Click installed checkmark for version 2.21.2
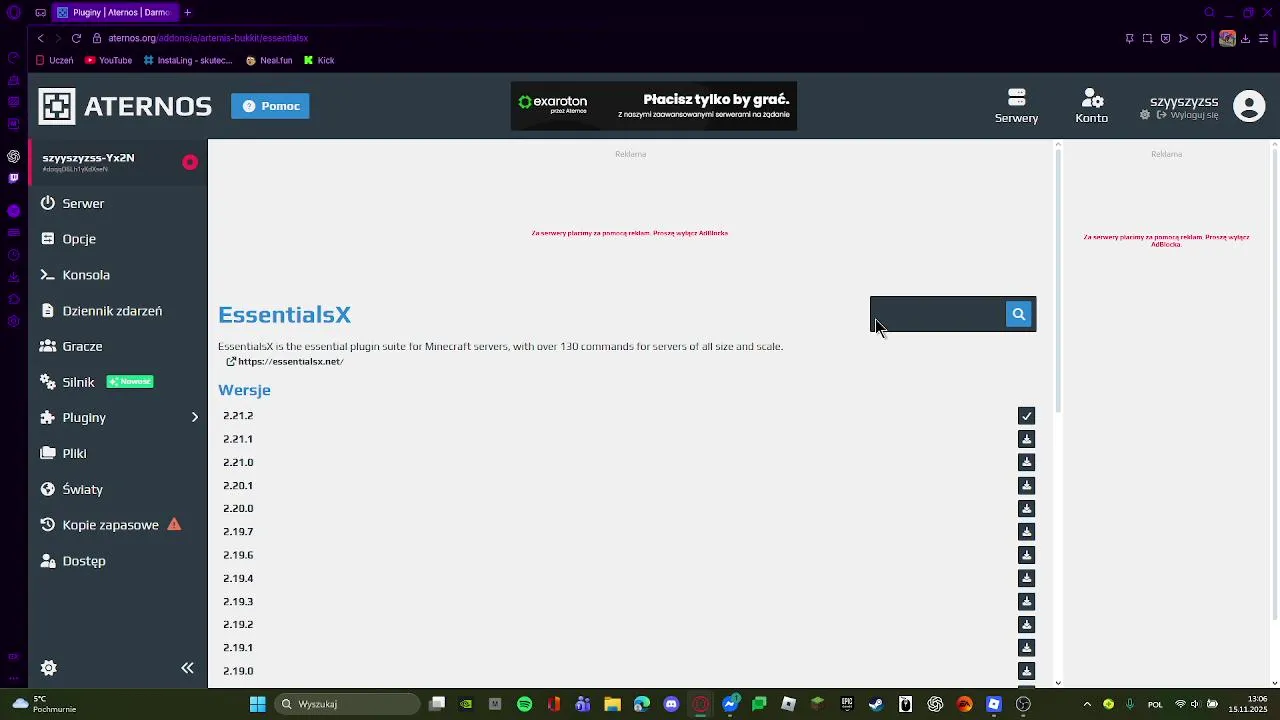Screen dimensions: 1280x720 pyautogui.click(x=1026, y=416)
